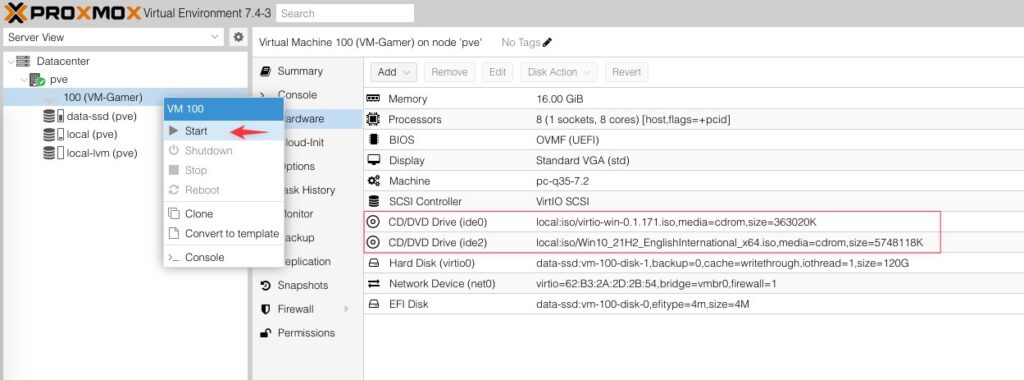Select local (pve) in the tree

point(92,135)
